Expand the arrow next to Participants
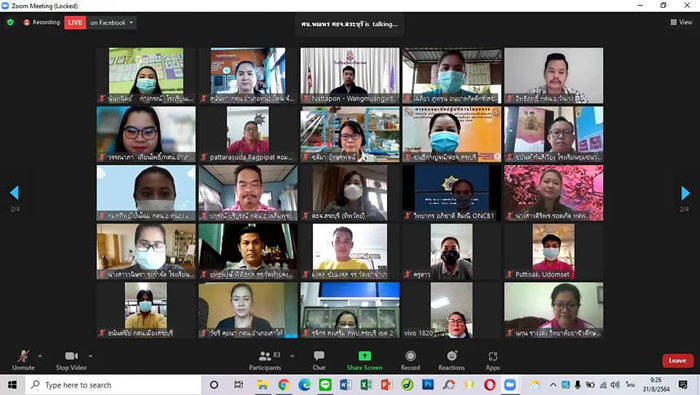 click(292, 356)
